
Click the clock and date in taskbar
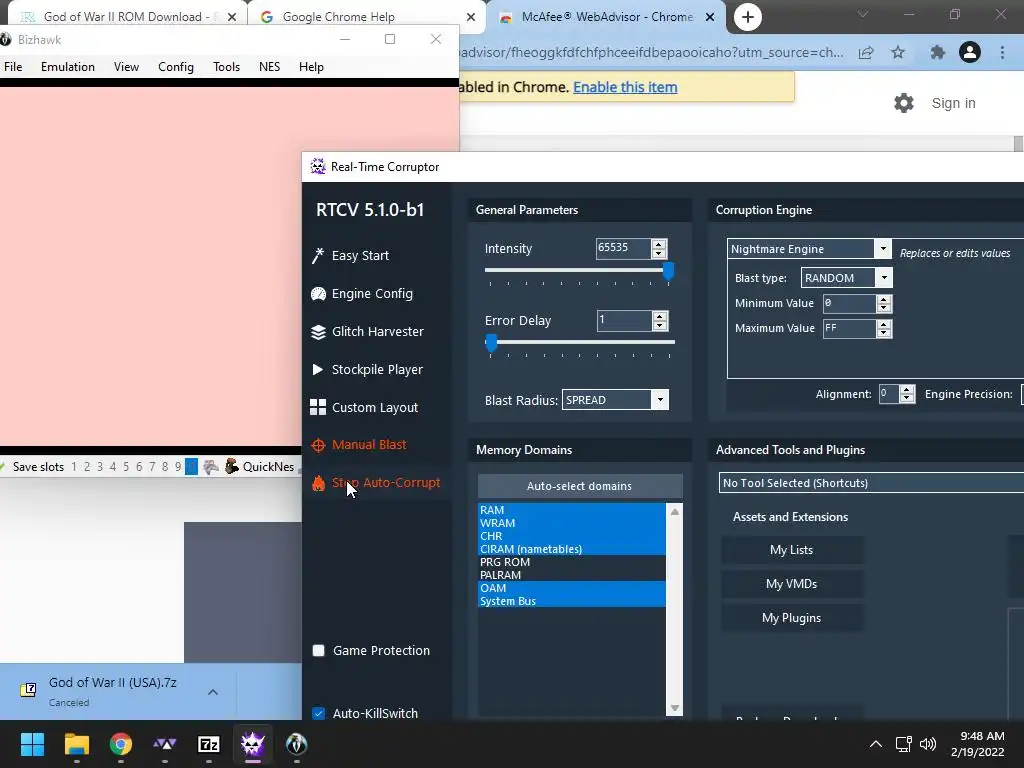click(x=977, y=744)
